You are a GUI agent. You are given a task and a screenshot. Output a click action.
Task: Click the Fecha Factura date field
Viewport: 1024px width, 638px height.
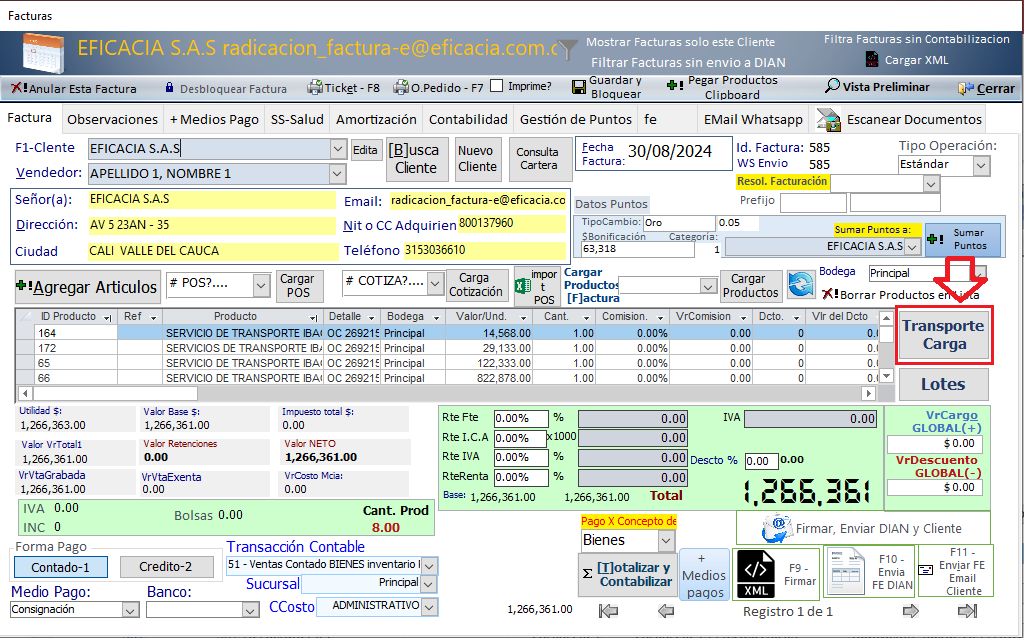pyautogui.click(x=678, y=152)
